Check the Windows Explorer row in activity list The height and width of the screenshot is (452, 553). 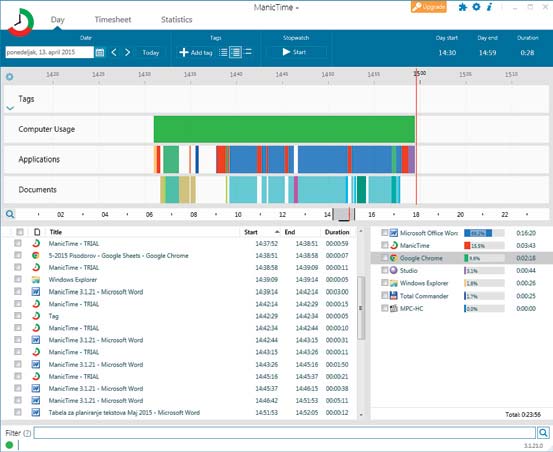pos(18,279)
